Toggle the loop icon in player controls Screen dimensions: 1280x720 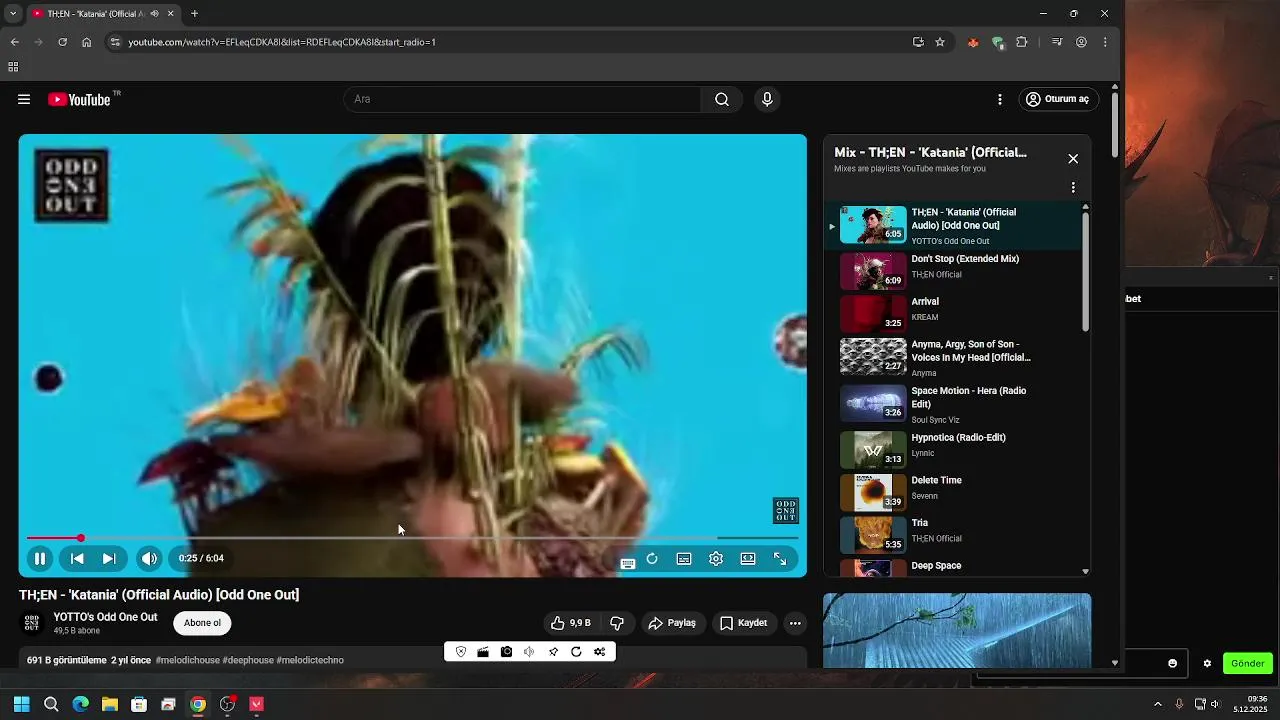click(x=652, y=559)
